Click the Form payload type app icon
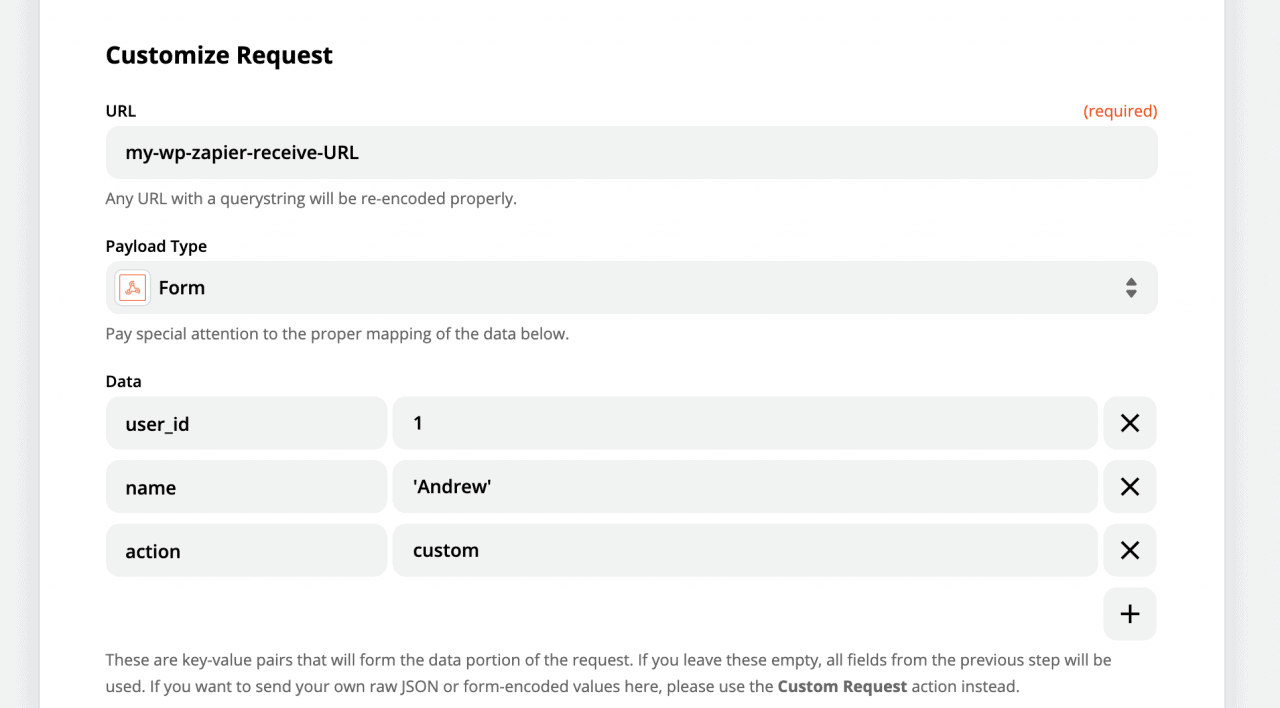The height and width of the screenshot is (708, 1280). click(131, 287)
